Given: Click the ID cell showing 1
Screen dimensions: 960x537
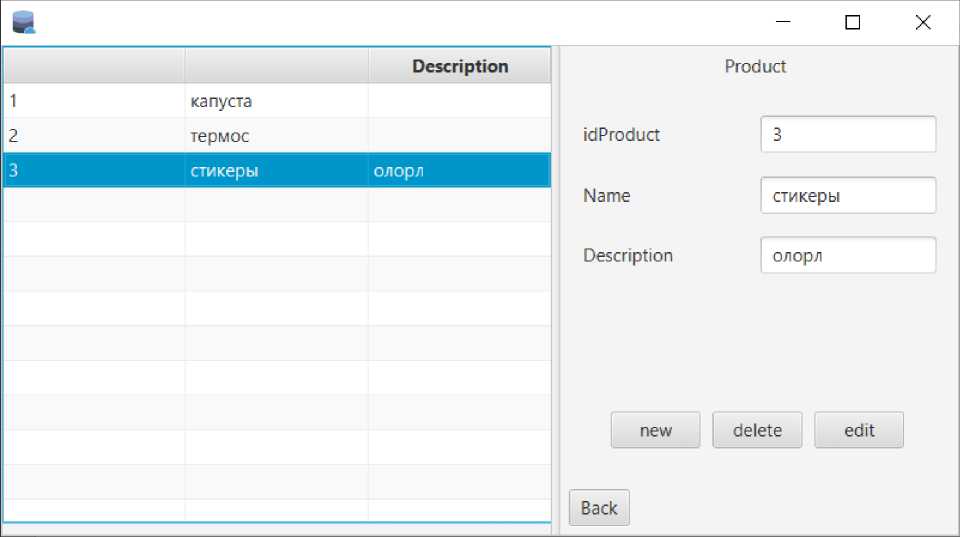Looking at the screenshot, I should tap(94, 101).
